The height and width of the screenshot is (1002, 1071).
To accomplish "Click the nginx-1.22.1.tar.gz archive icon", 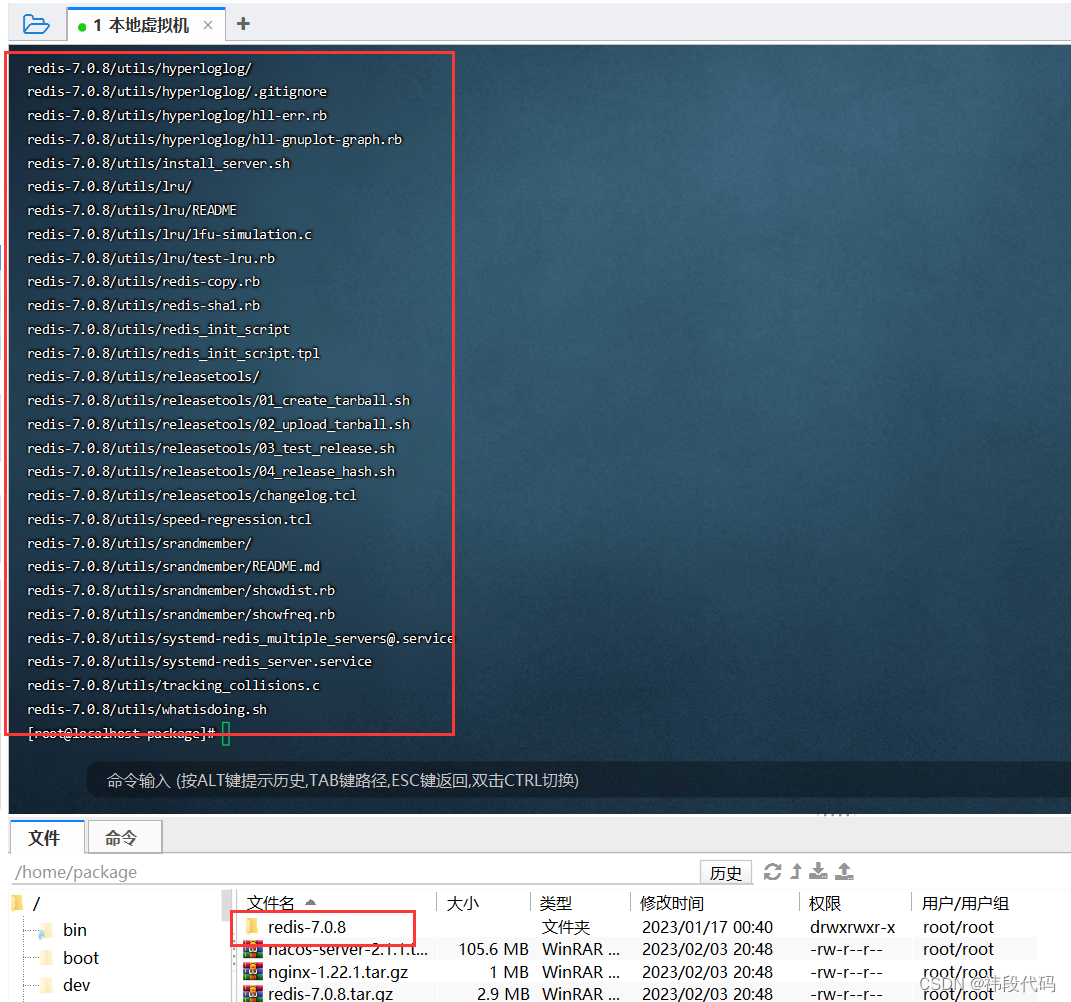I will pyautogui.click(x=253, y=971).
